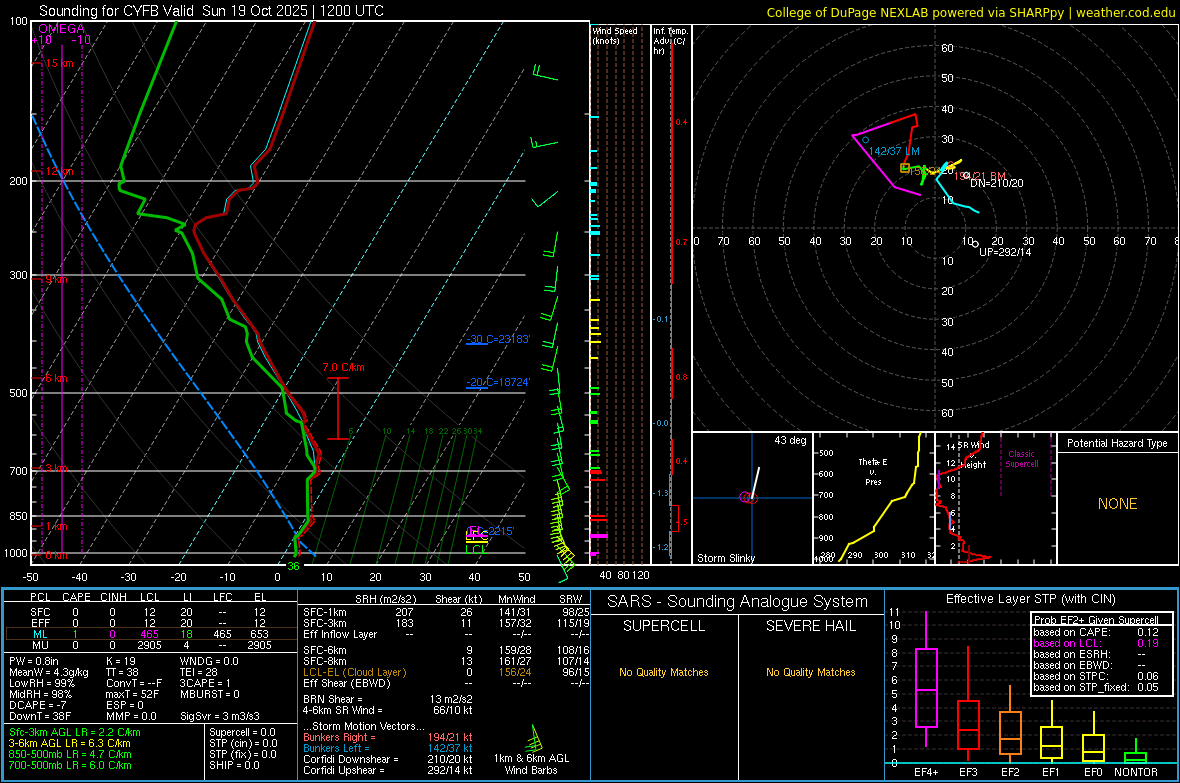Click the Potential Hazard Type header
Viewport: 1180px width, 783px height.
1117,443
